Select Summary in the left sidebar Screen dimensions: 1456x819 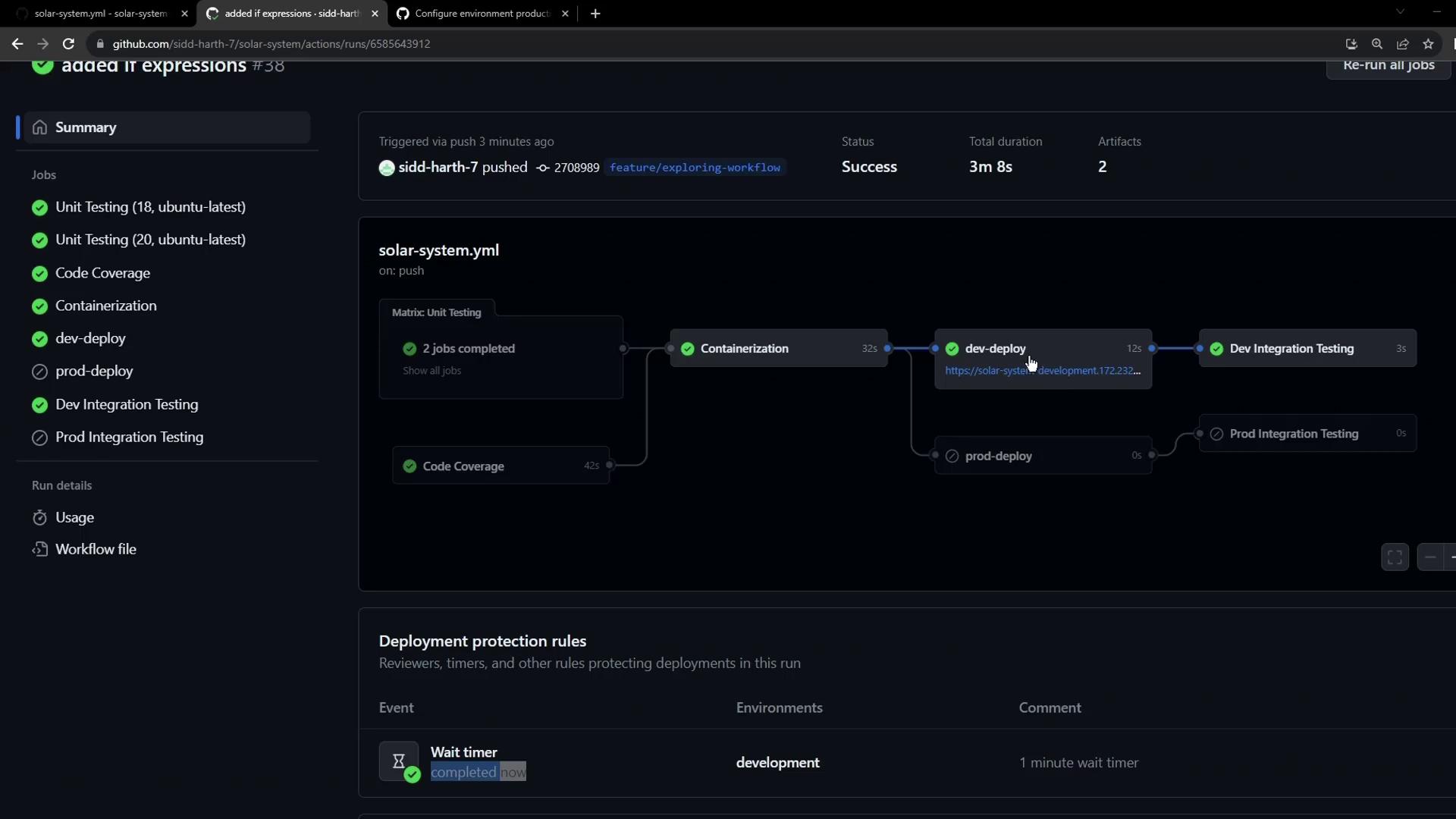tap(86, 127)
